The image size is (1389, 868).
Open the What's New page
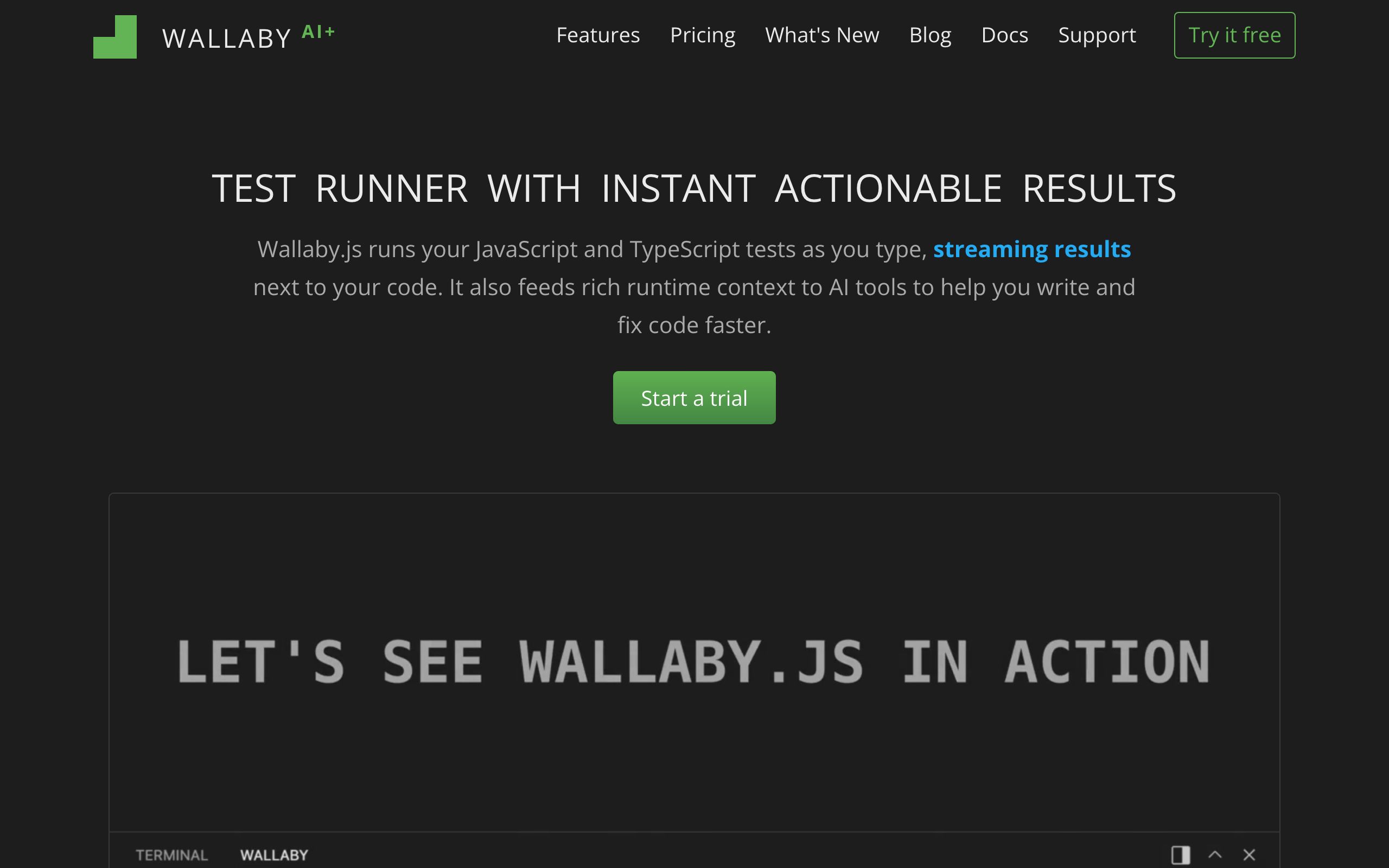(822, 35)
